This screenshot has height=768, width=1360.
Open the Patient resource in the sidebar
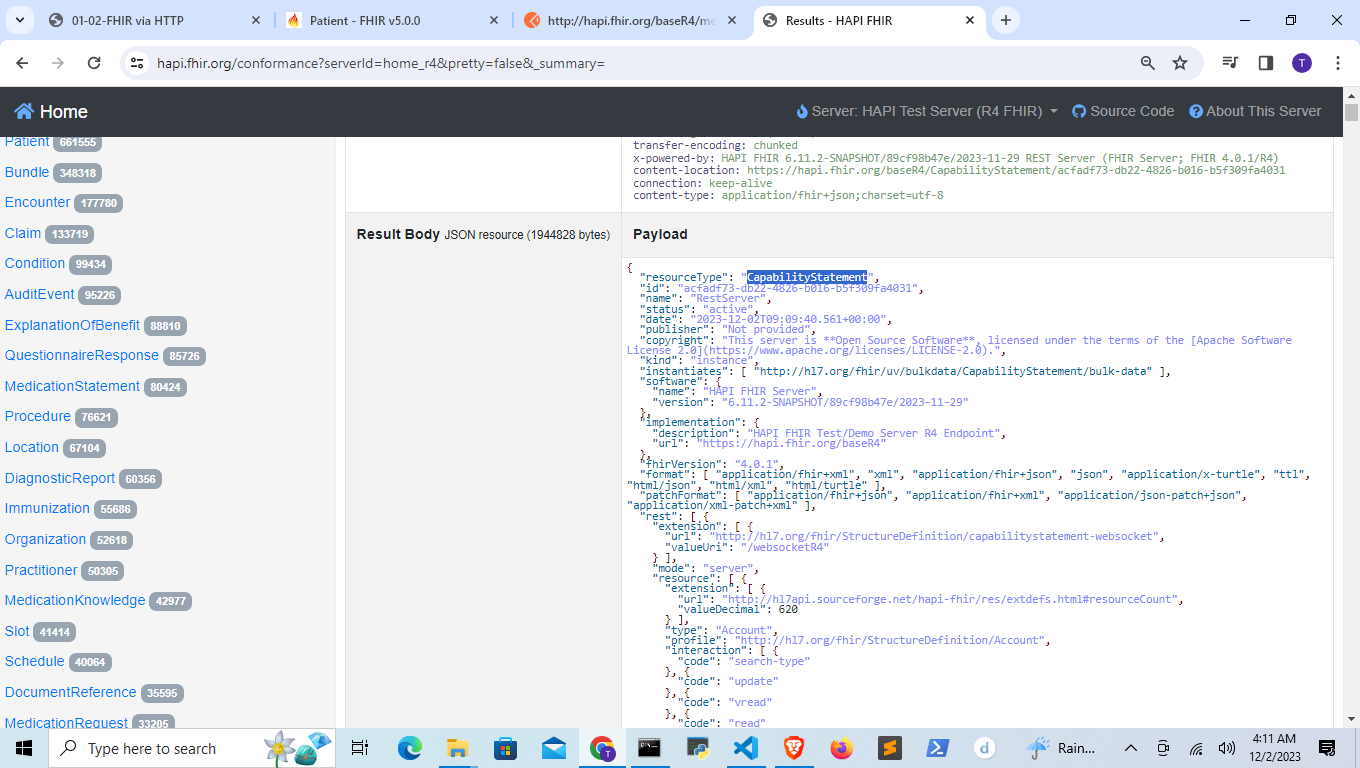[27, 142]
